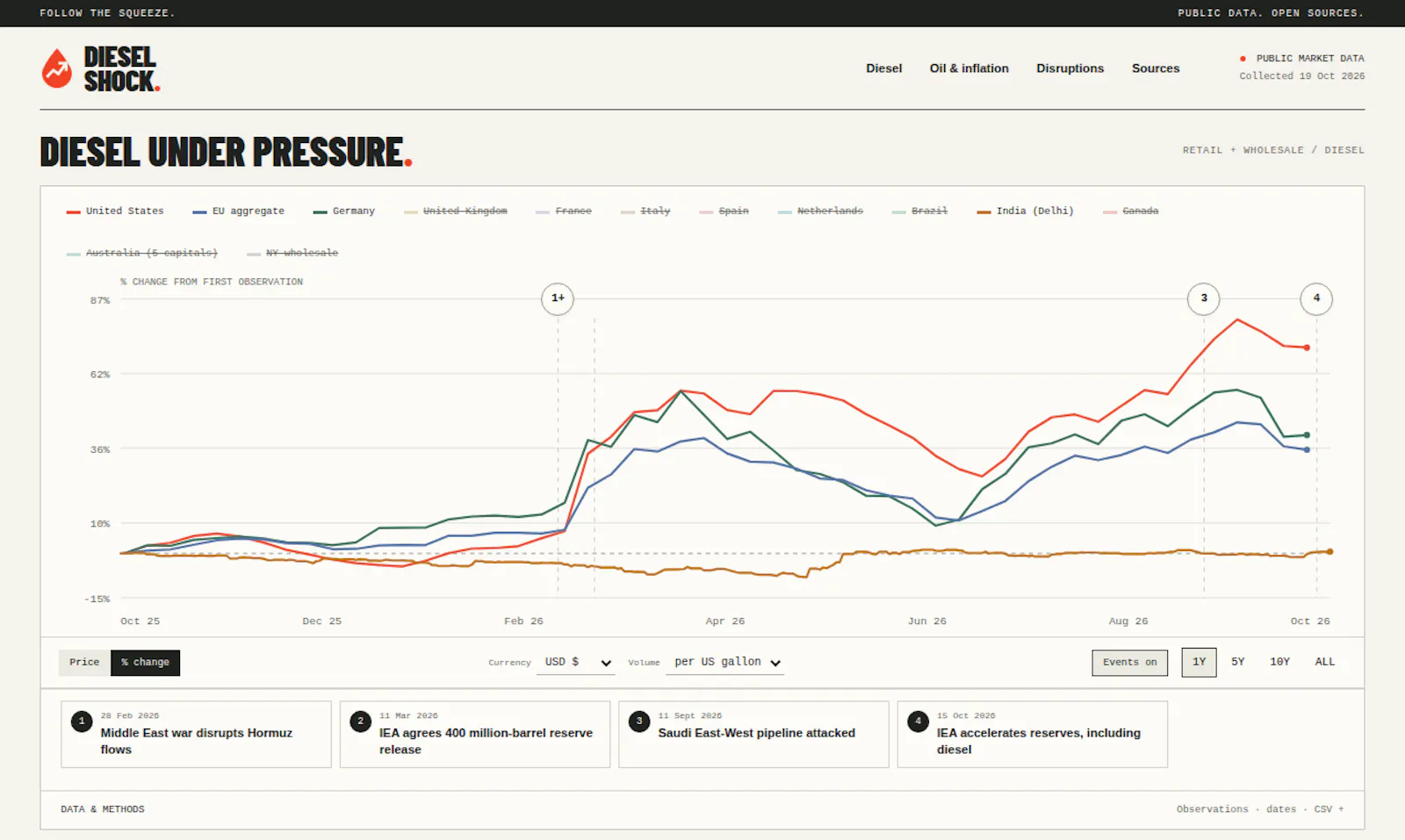Enable the Canada legend series

click(1131, 212)
